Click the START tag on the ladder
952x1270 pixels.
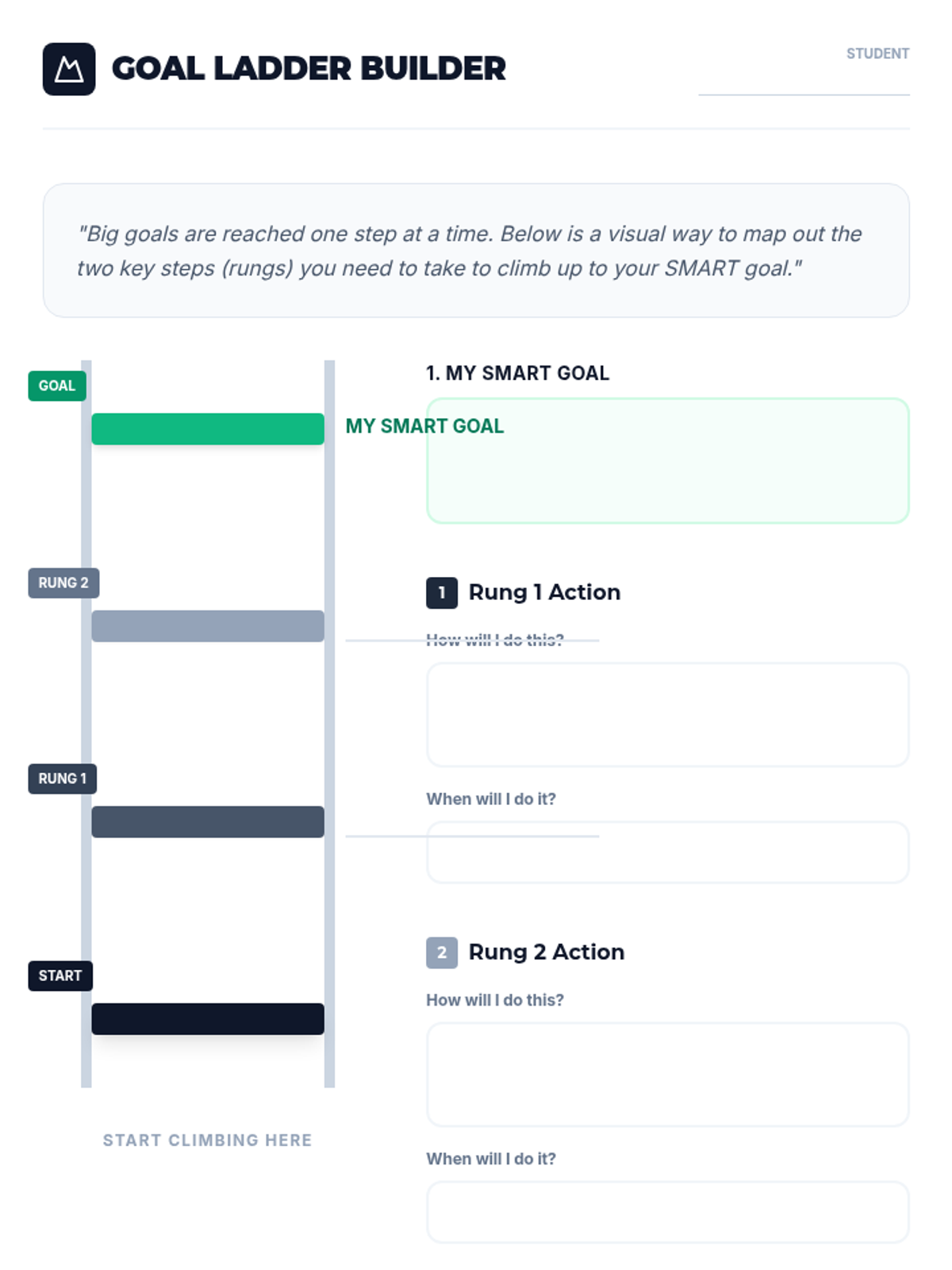pyautogui.click(x=60, y=976)
